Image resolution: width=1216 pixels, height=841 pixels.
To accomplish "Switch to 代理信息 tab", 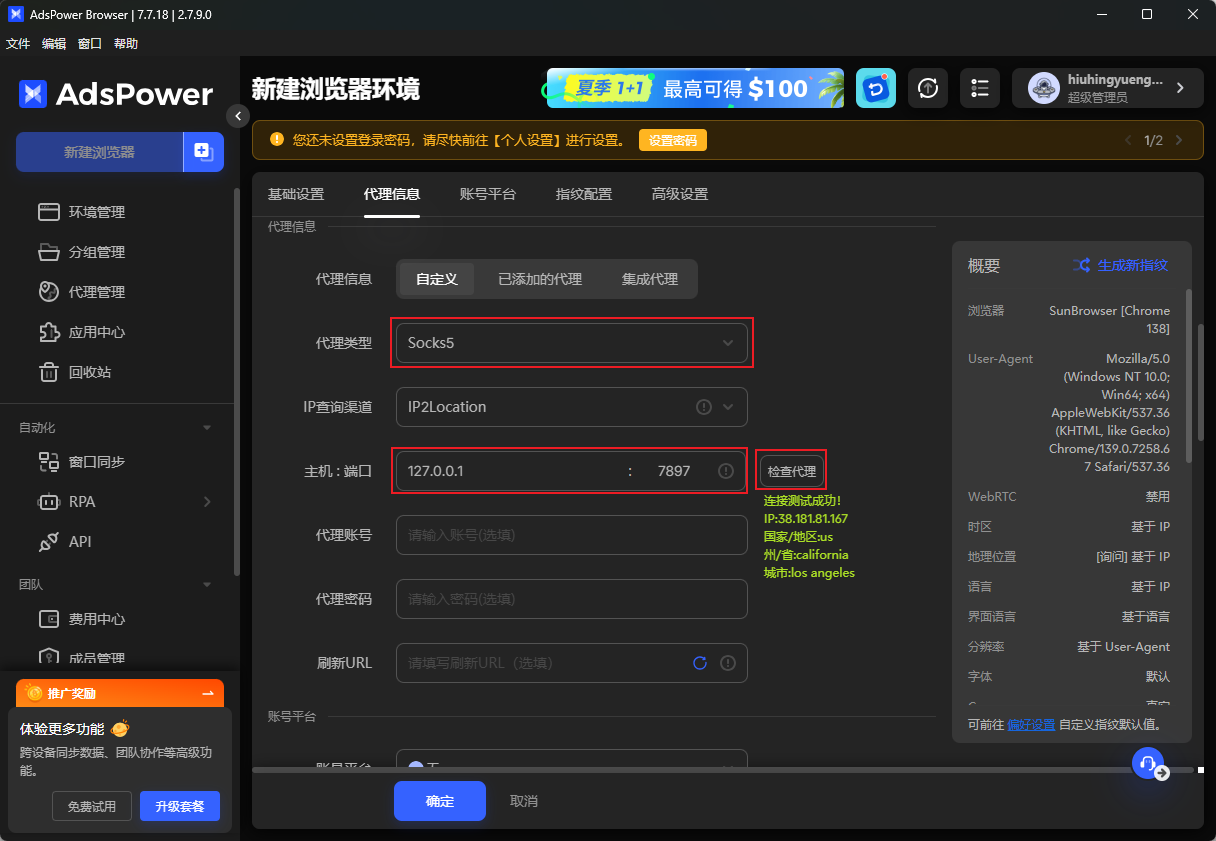I will coord(392,194).
